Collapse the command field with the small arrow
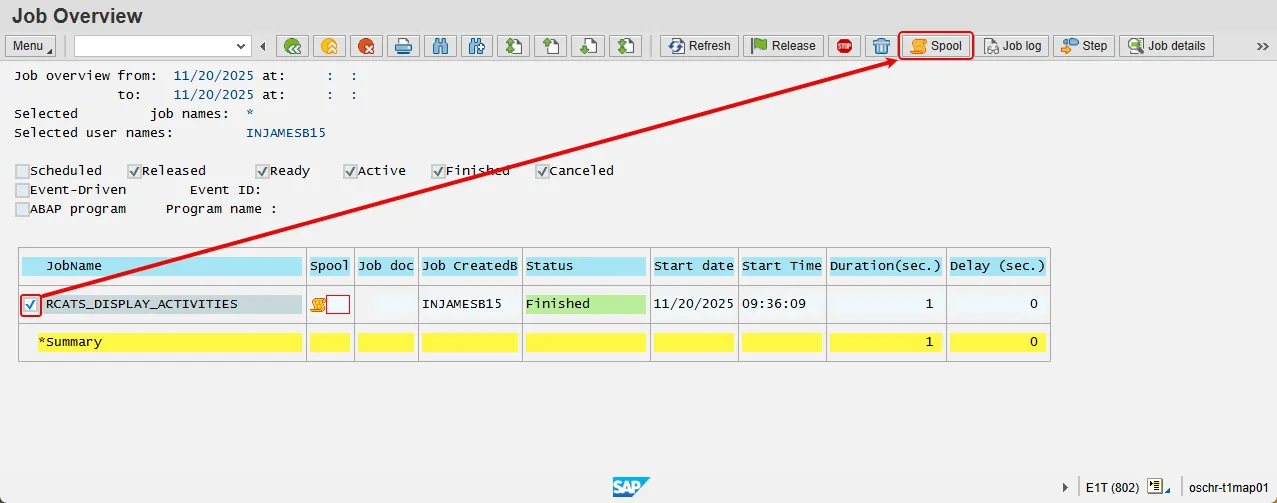The width and height of the screenshot is (1277, 503). click(x=263, y=46)
